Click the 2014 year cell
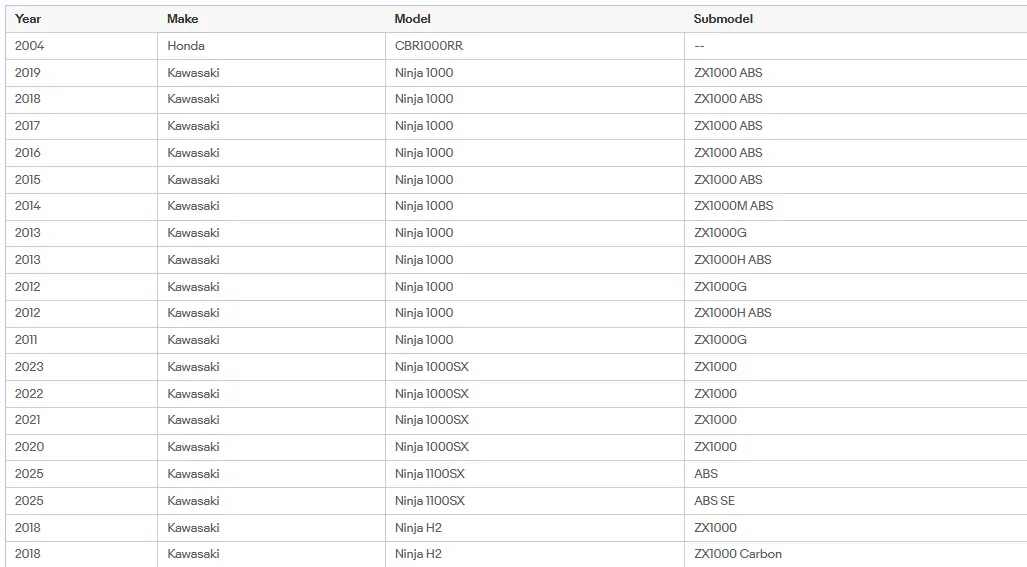Image resolution: width=1027 pixels, height=567 pixels. [x=28, y=206]
